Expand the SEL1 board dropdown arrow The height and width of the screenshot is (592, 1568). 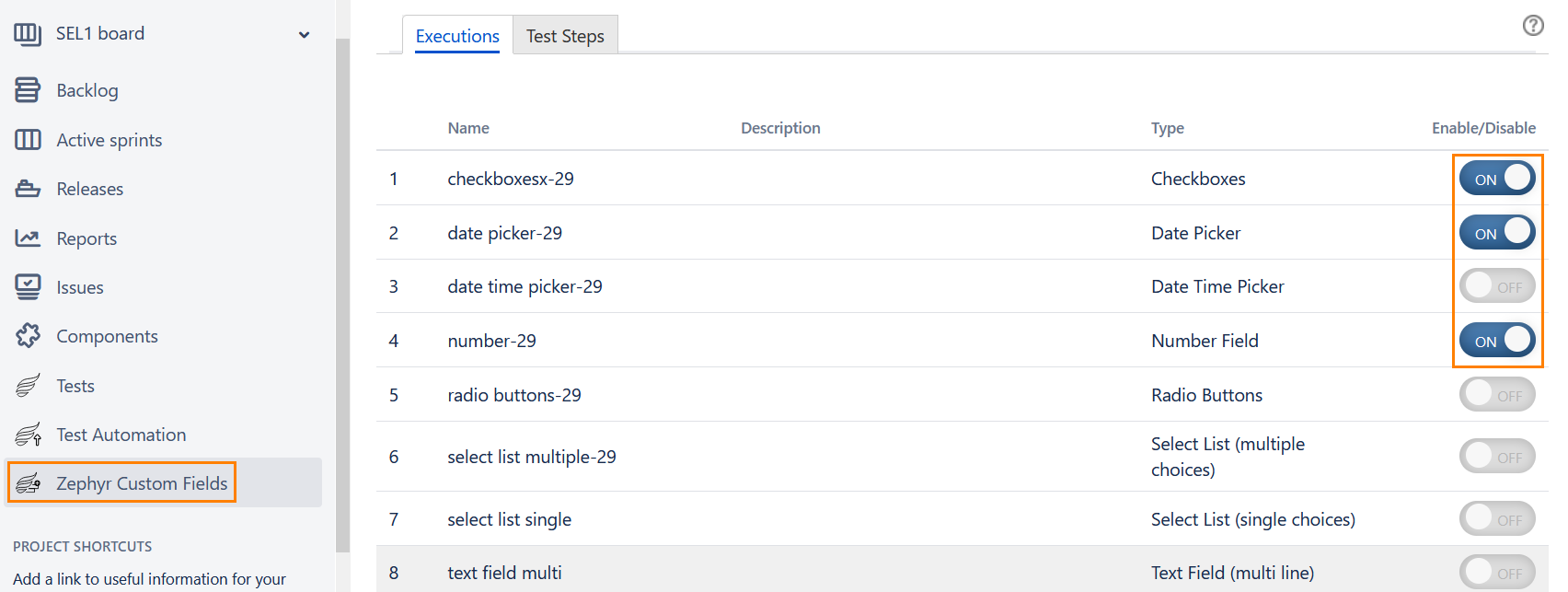click(305, 35)
